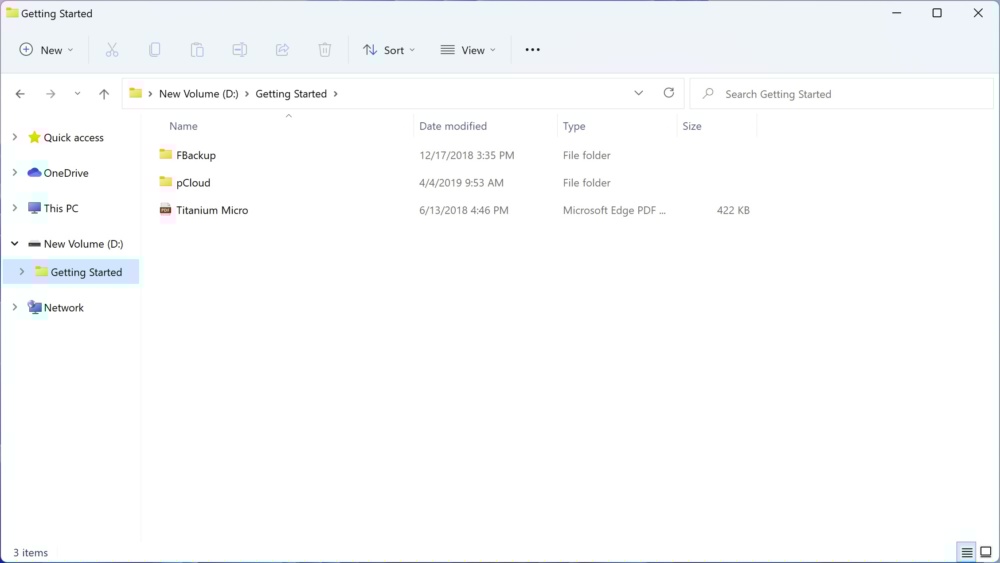Collapse New Volume (D:) tree node
This screenshot has height=563, width=1000.
tap(15, 244)
